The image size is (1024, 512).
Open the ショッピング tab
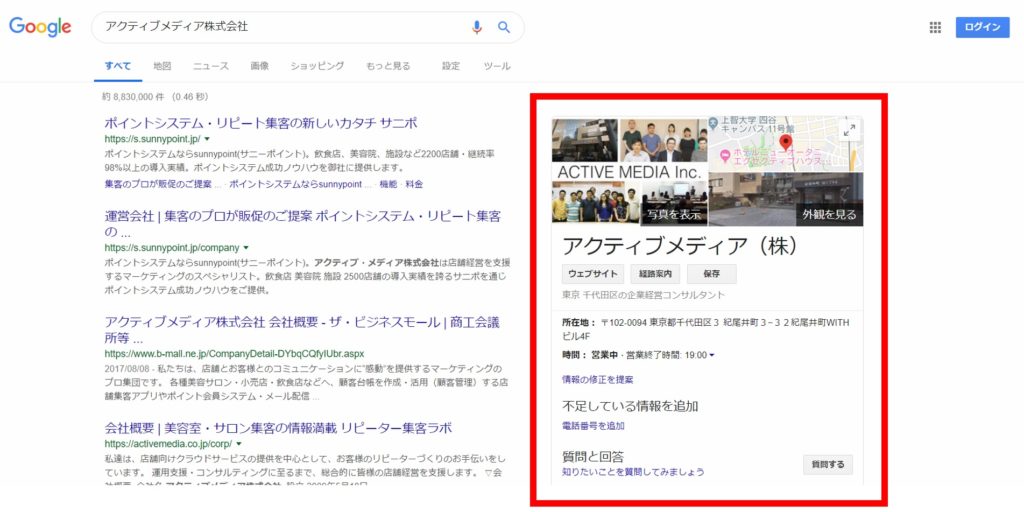317,66
